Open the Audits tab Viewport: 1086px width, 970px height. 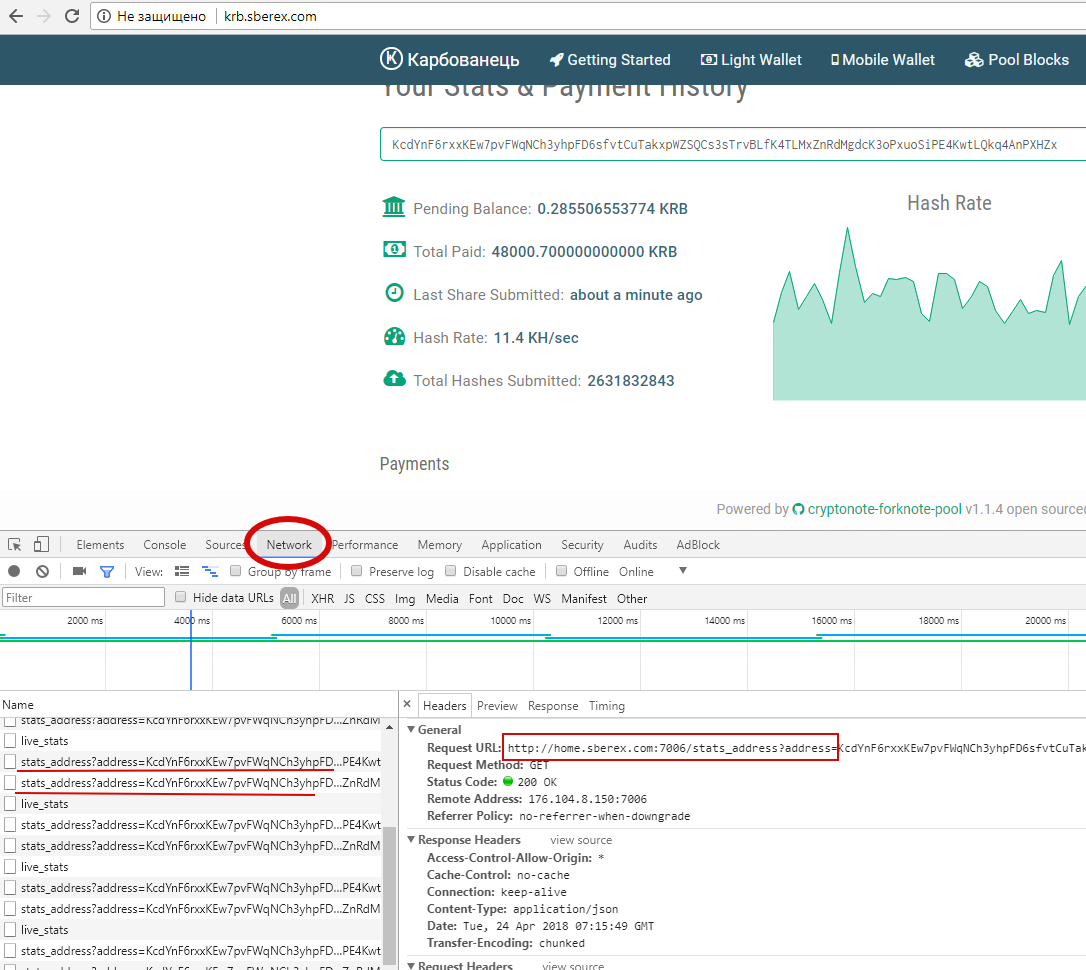(640, 545)
